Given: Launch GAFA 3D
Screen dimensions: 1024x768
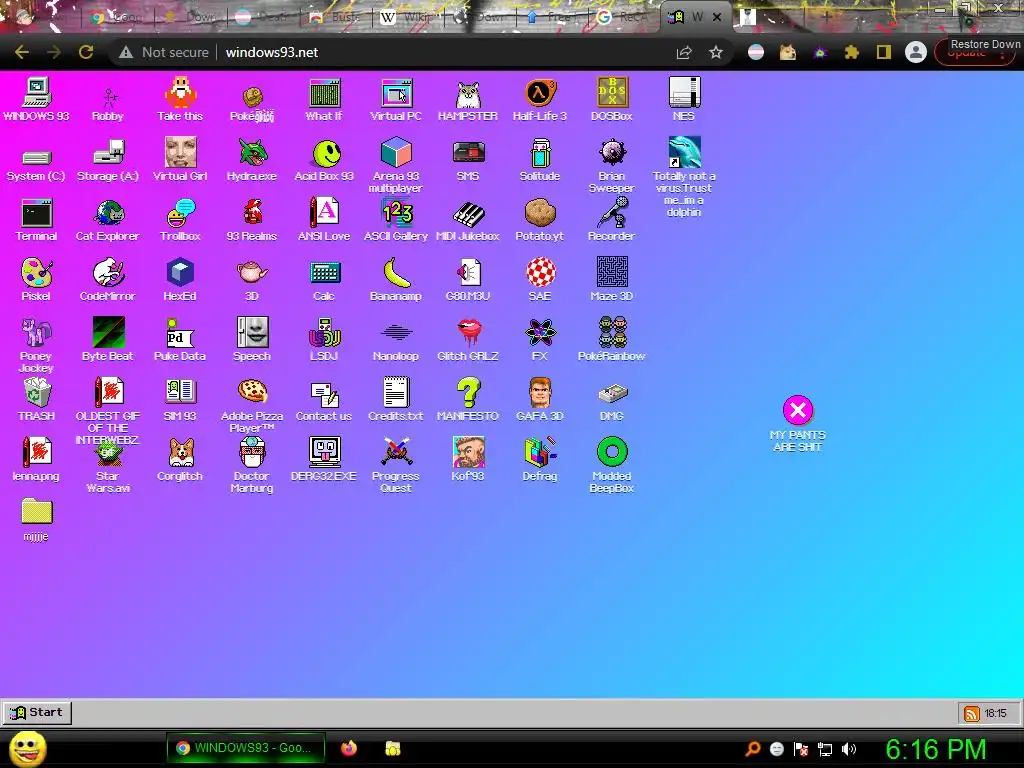Looking at the screenshot, I should click(x=540, y=393).
